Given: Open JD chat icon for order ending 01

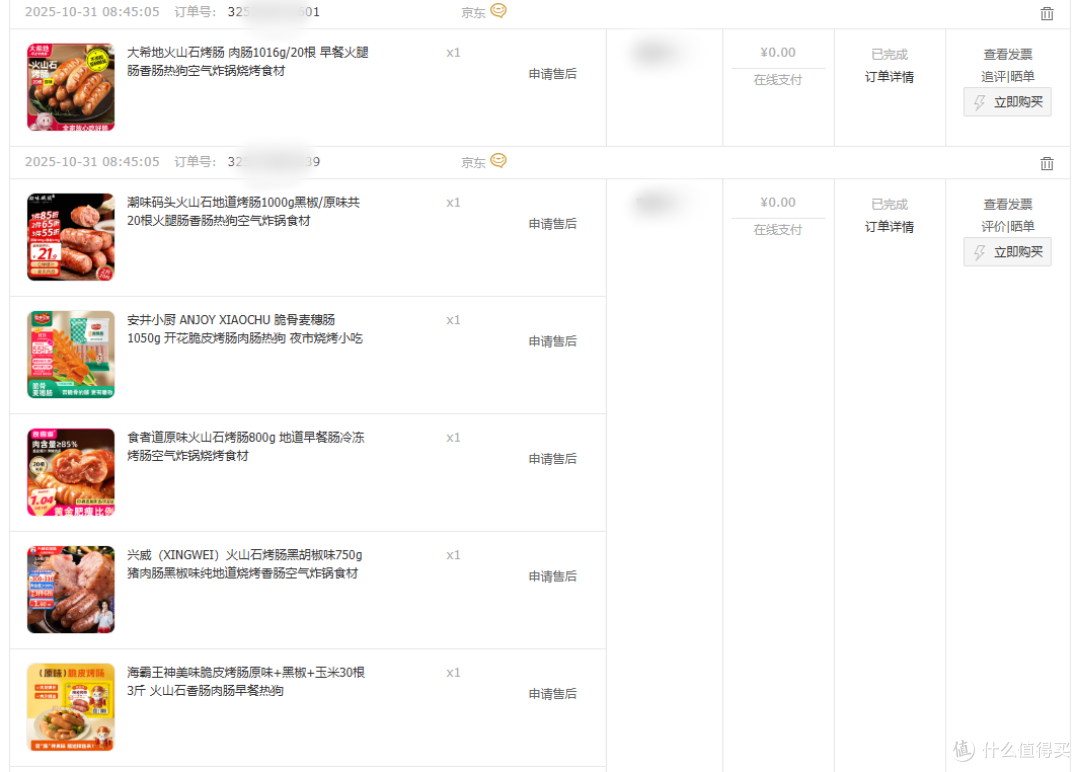Looking at the screenshot, I should tap(498, 11).
